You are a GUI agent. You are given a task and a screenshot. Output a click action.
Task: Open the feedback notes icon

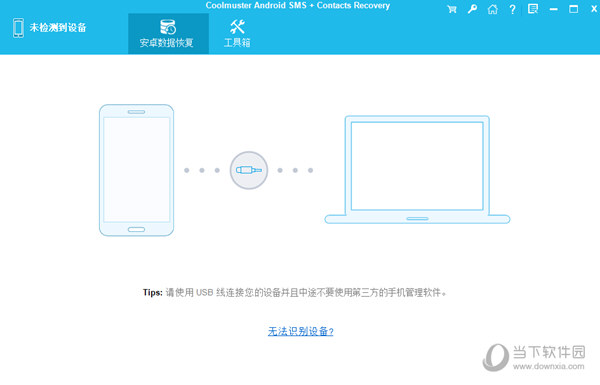point(533,9)
